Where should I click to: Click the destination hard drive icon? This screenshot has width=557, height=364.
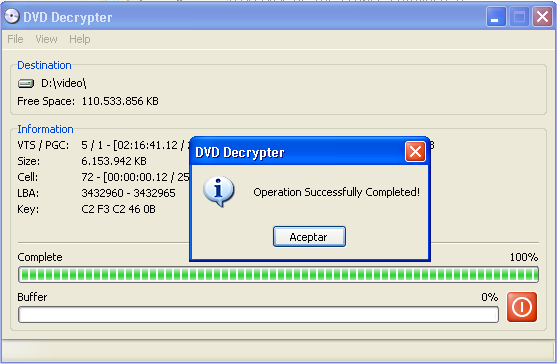pyautogui.click(x=26, y=83)
